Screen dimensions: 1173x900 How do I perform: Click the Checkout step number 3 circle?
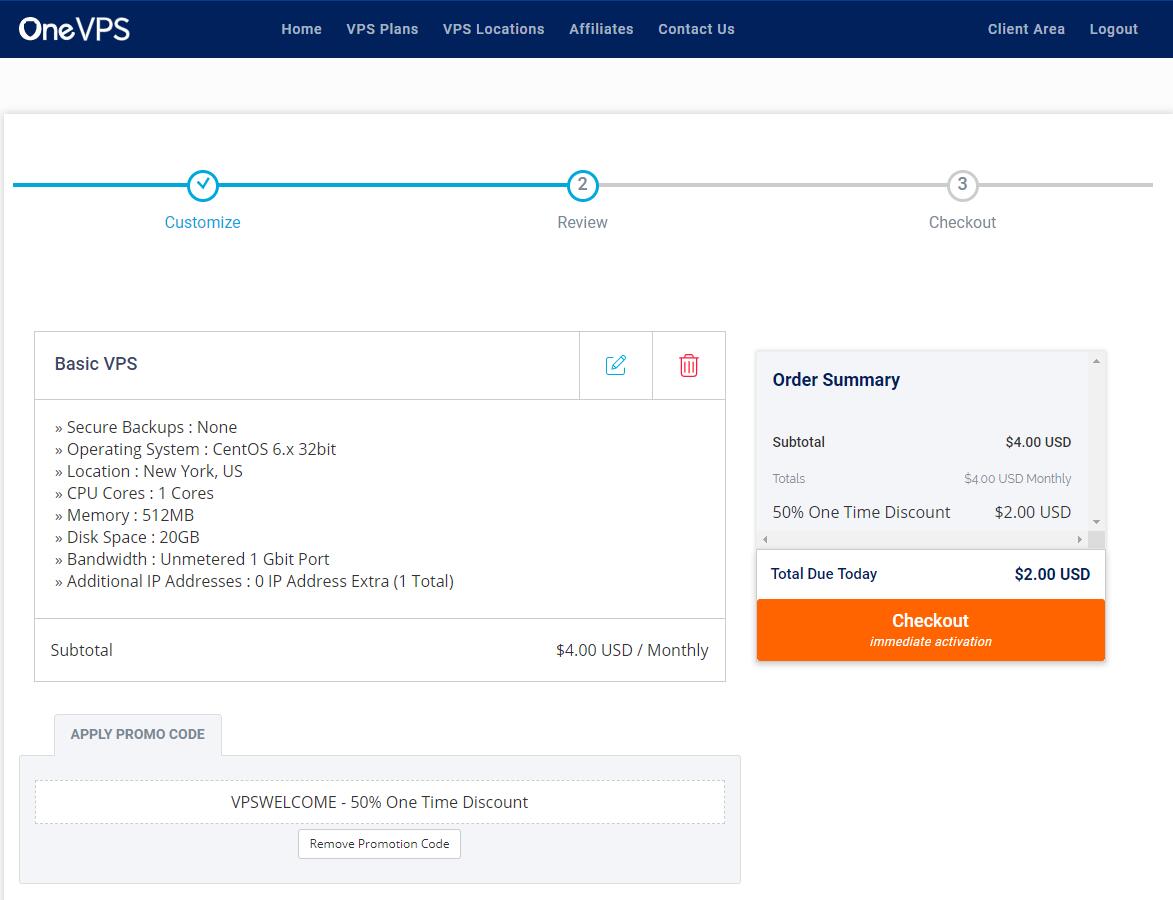962,185
